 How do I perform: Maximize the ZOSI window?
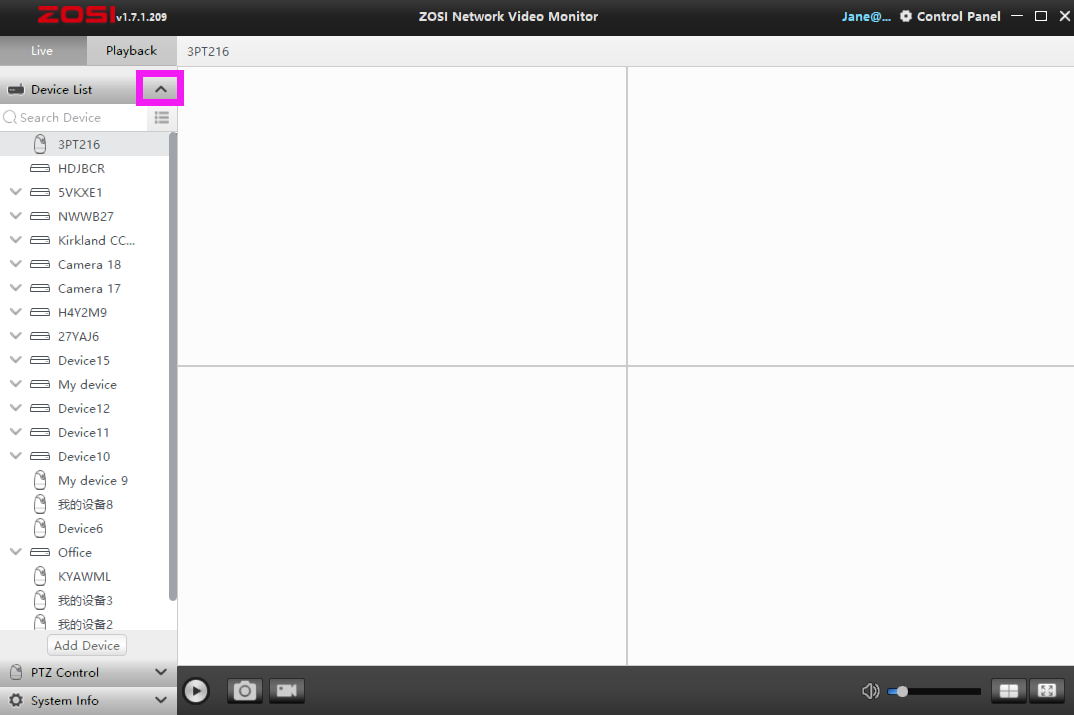pos(1040,16)
